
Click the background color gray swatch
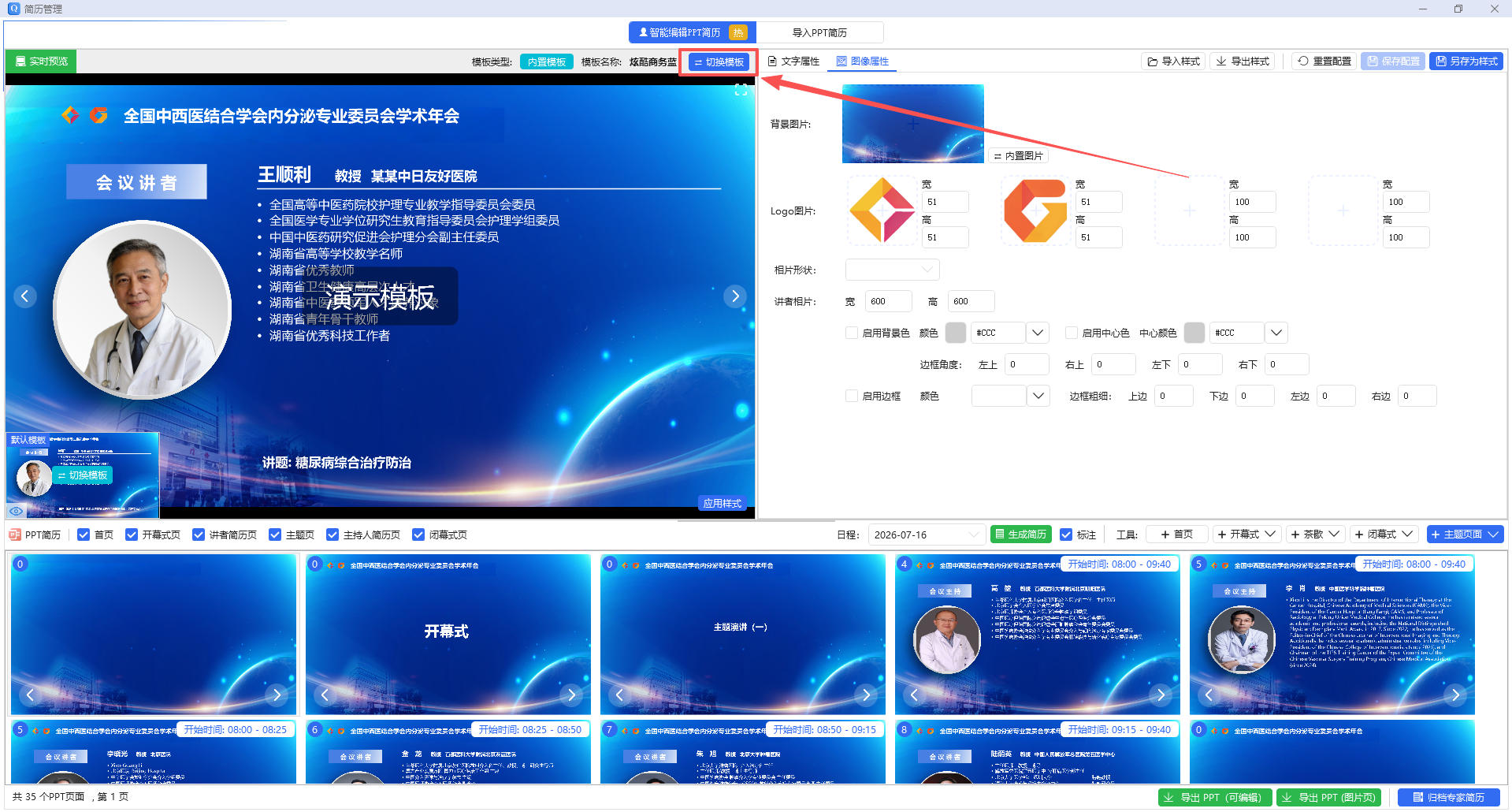pyautogui.click(x=956, y=333)
